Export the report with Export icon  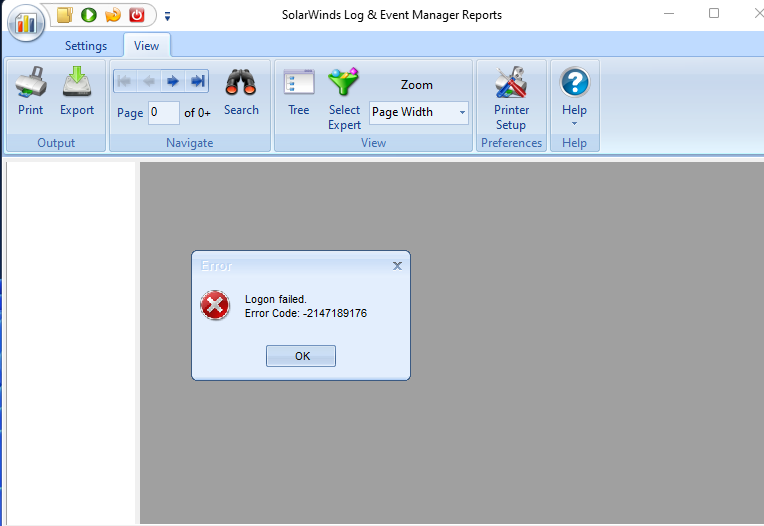point(77,91)
